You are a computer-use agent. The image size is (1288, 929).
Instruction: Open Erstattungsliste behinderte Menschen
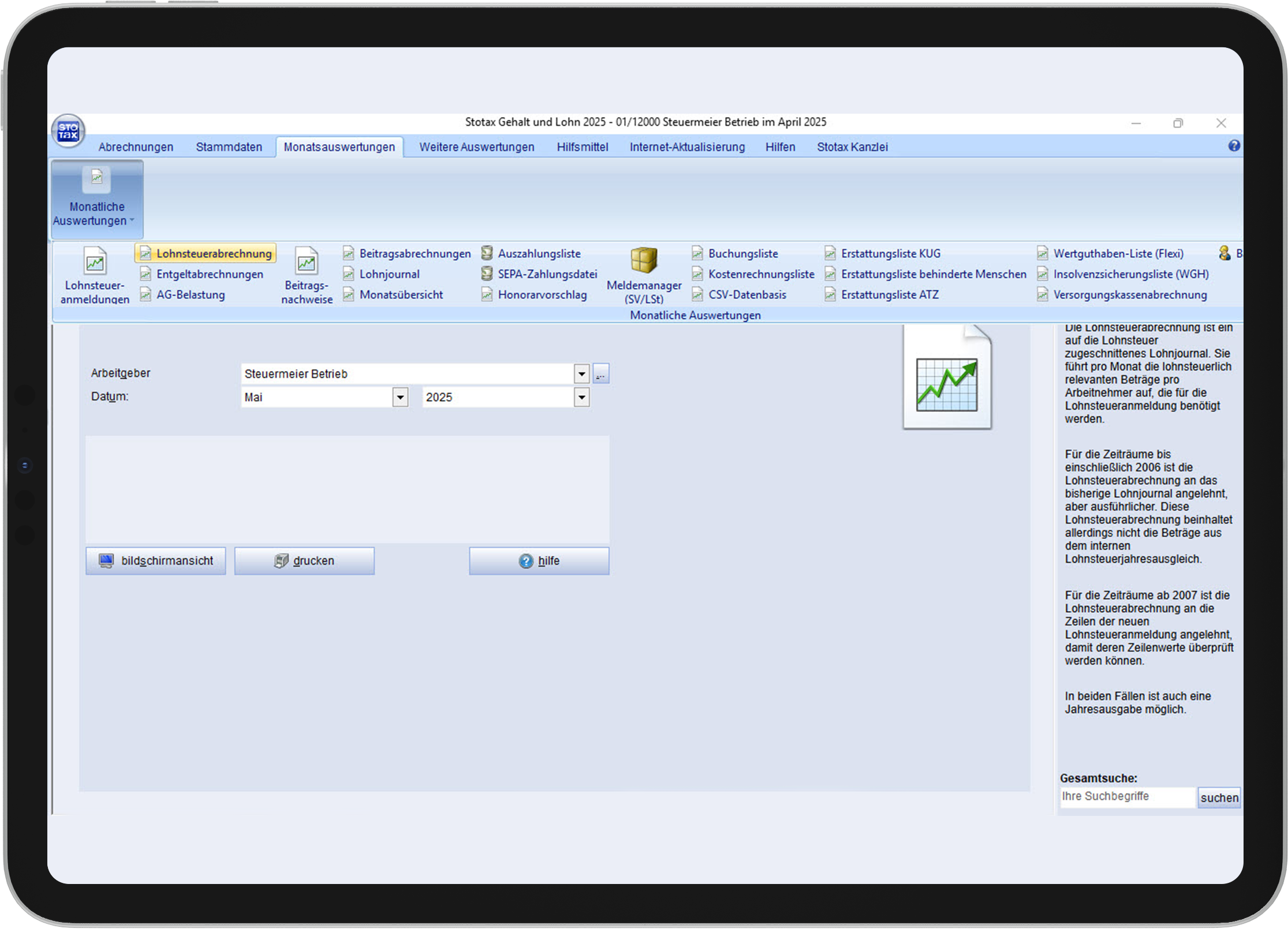[925, 274]
